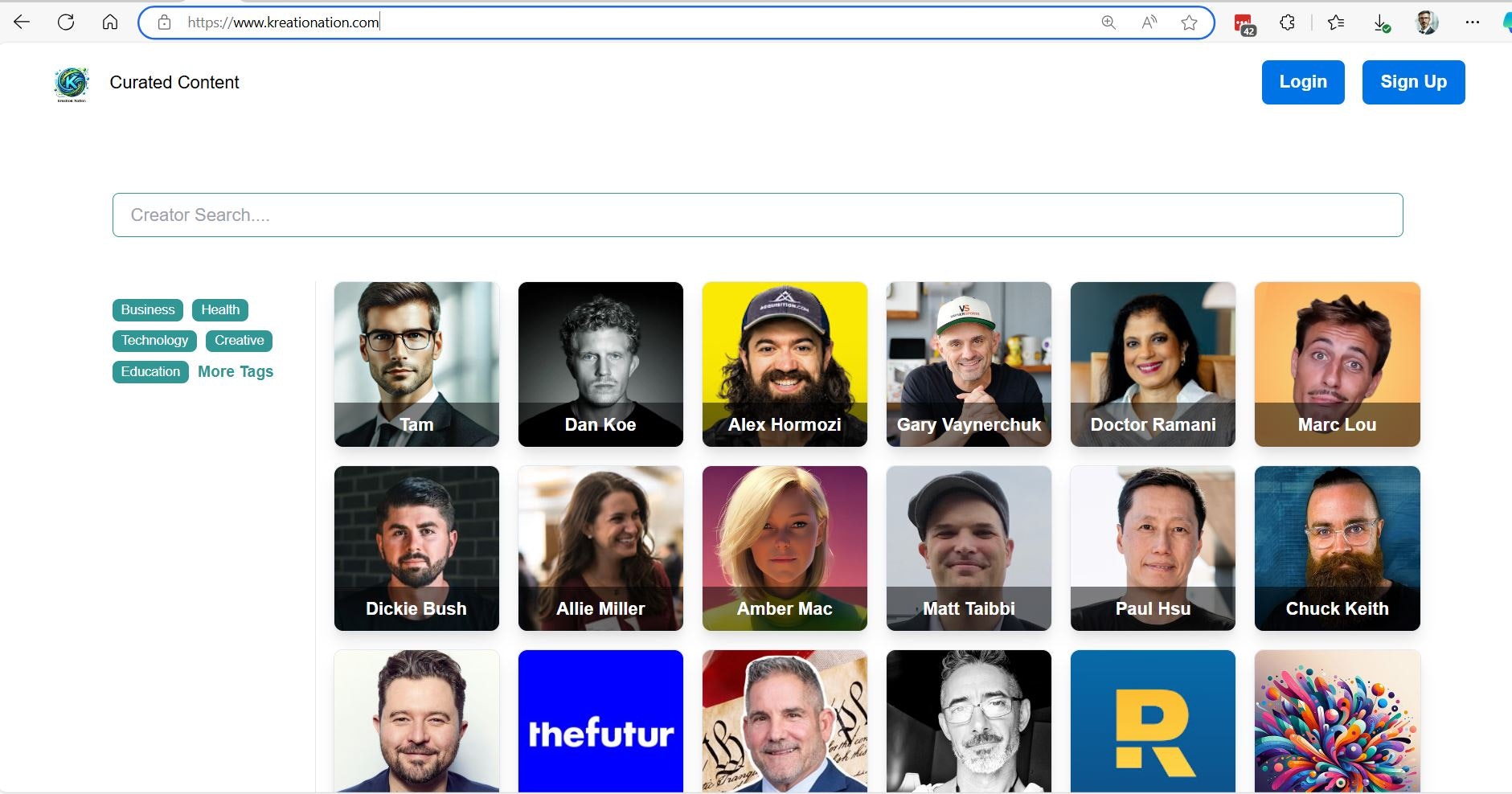The image size is (1512, 794).
Task: Open red extension icon with 42 badge
Action: click(x=1244, y=24)
